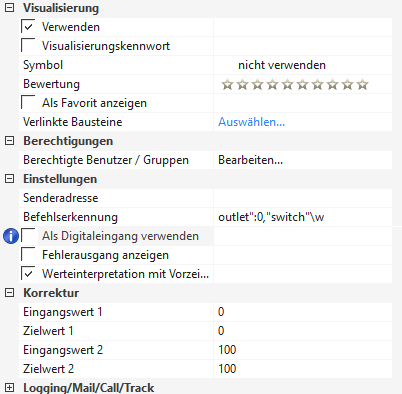Select the Symbol value 'nicht verwenden'

pos(282,65)
